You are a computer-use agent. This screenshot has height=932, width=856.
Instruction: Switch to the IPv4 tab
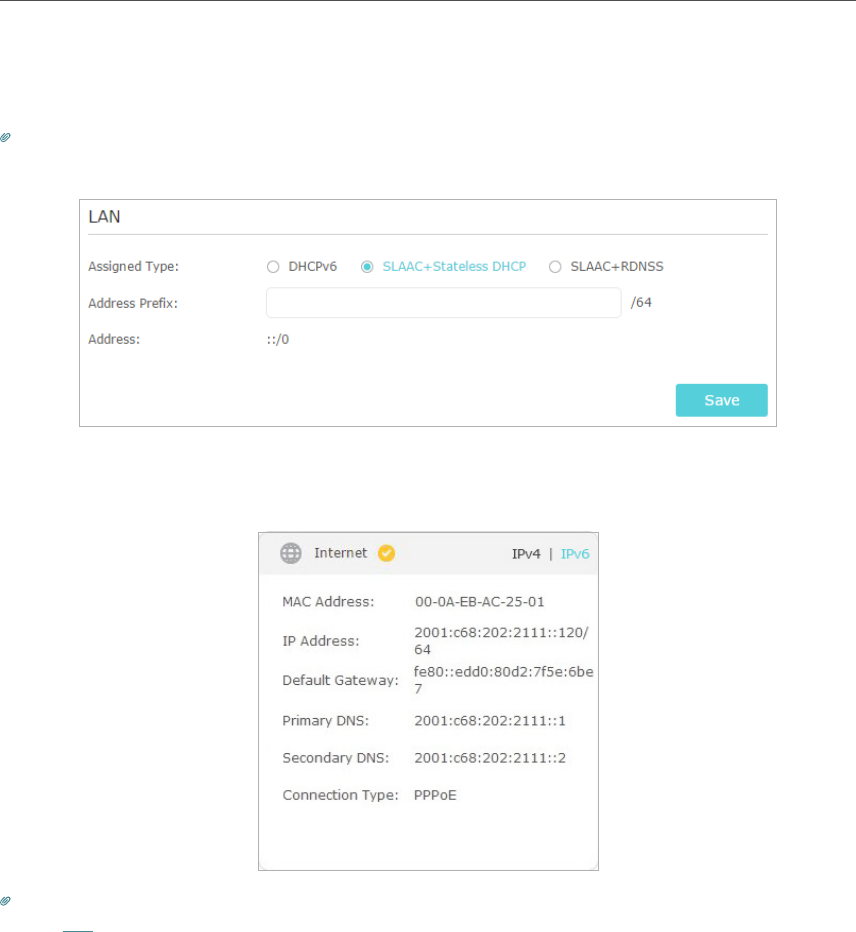[x=526, y=554]
